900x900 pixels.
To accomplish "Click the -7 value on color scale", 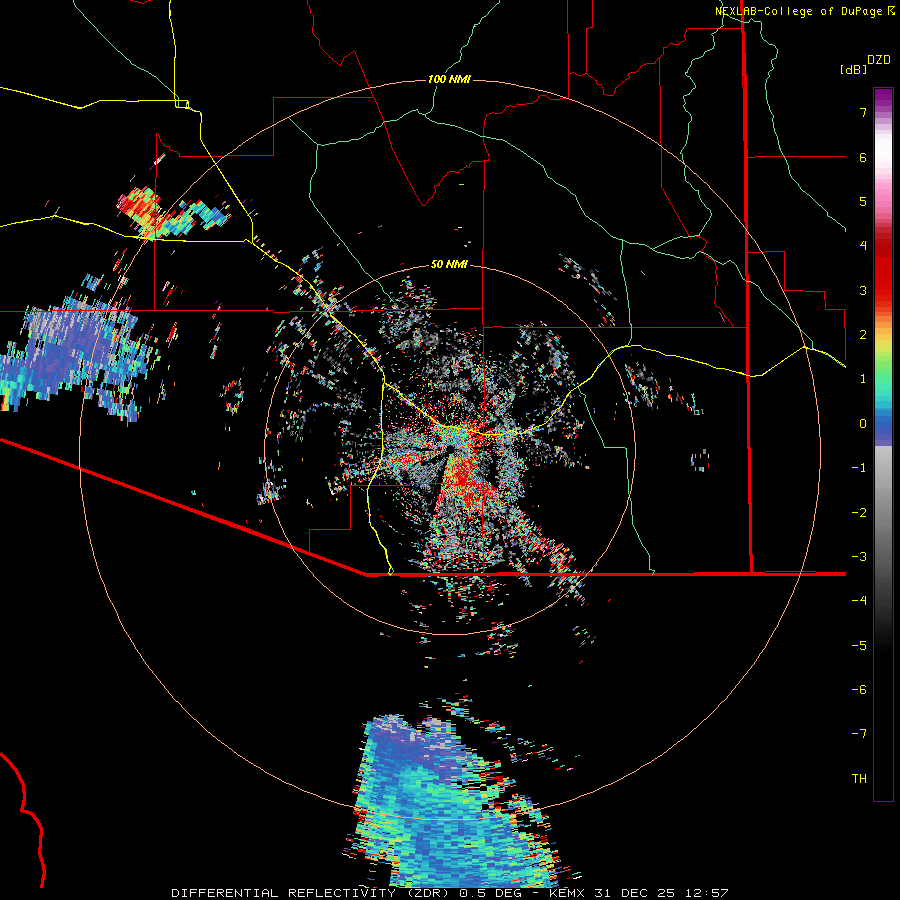I will click(859, 734).
